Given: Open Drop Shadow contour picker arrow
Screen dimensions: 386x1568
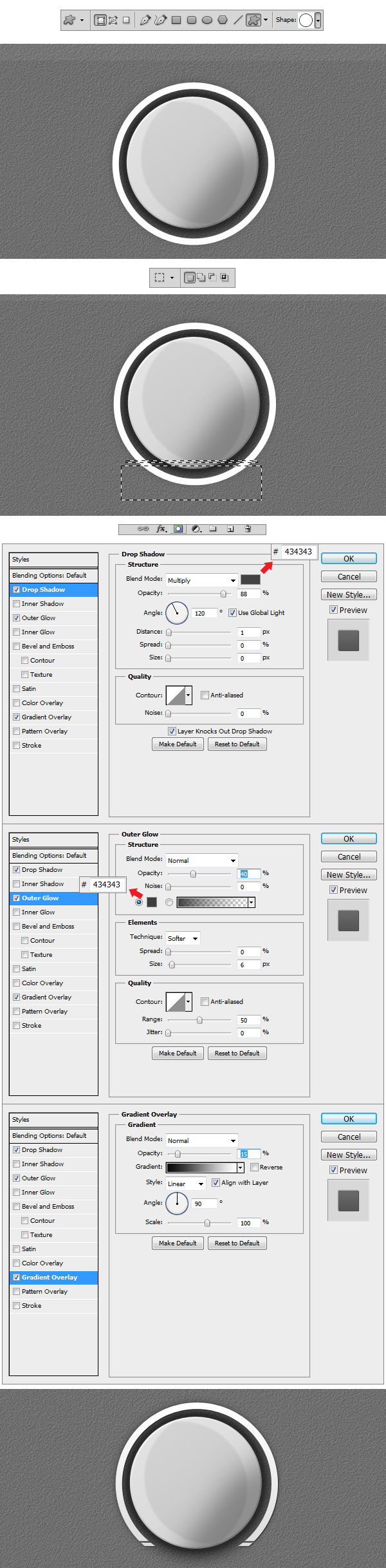Looking at the screenshot, I should (188, 695).
